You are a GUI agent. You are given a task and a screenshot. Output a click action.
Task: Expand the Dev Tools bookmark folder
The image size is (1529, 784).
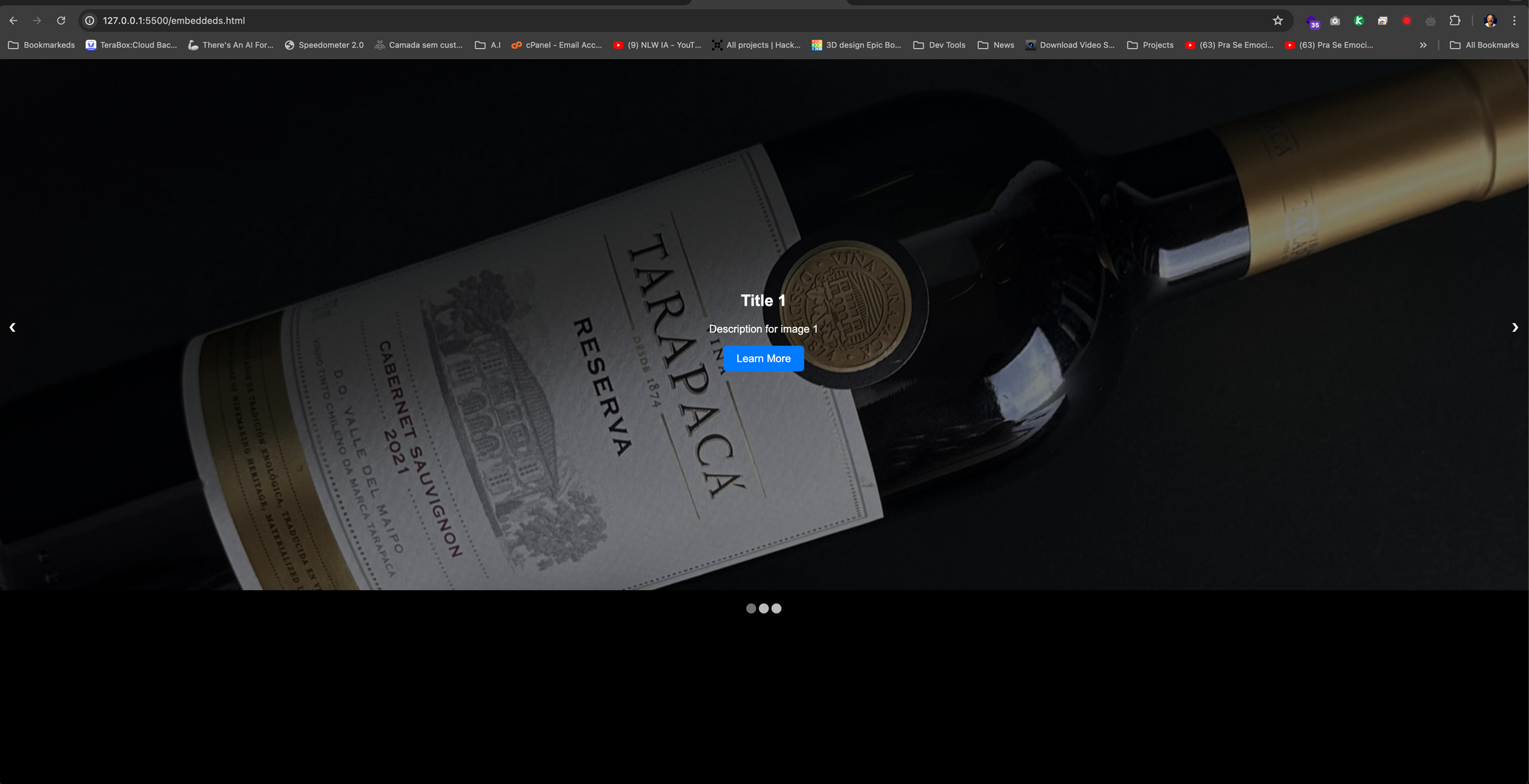(939, 45)
